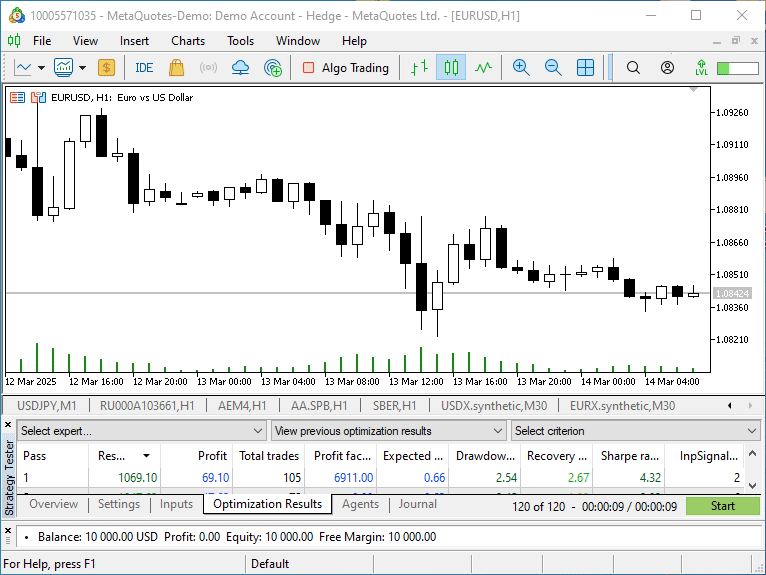Open the search magnifier icon
The height and width of the screenshot is (575, 766).
click(633, 67)
